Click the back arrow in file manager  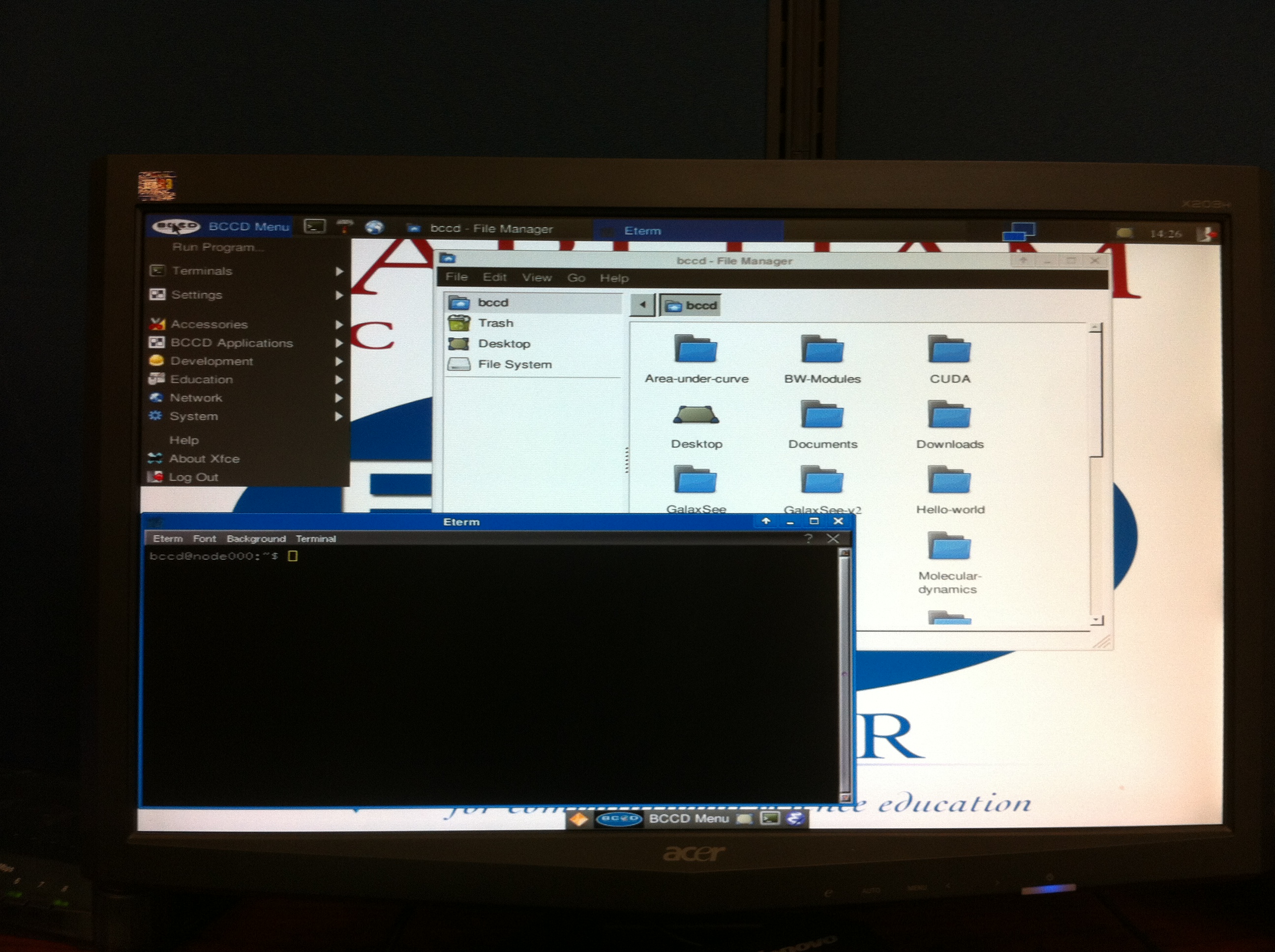point(642,305)
